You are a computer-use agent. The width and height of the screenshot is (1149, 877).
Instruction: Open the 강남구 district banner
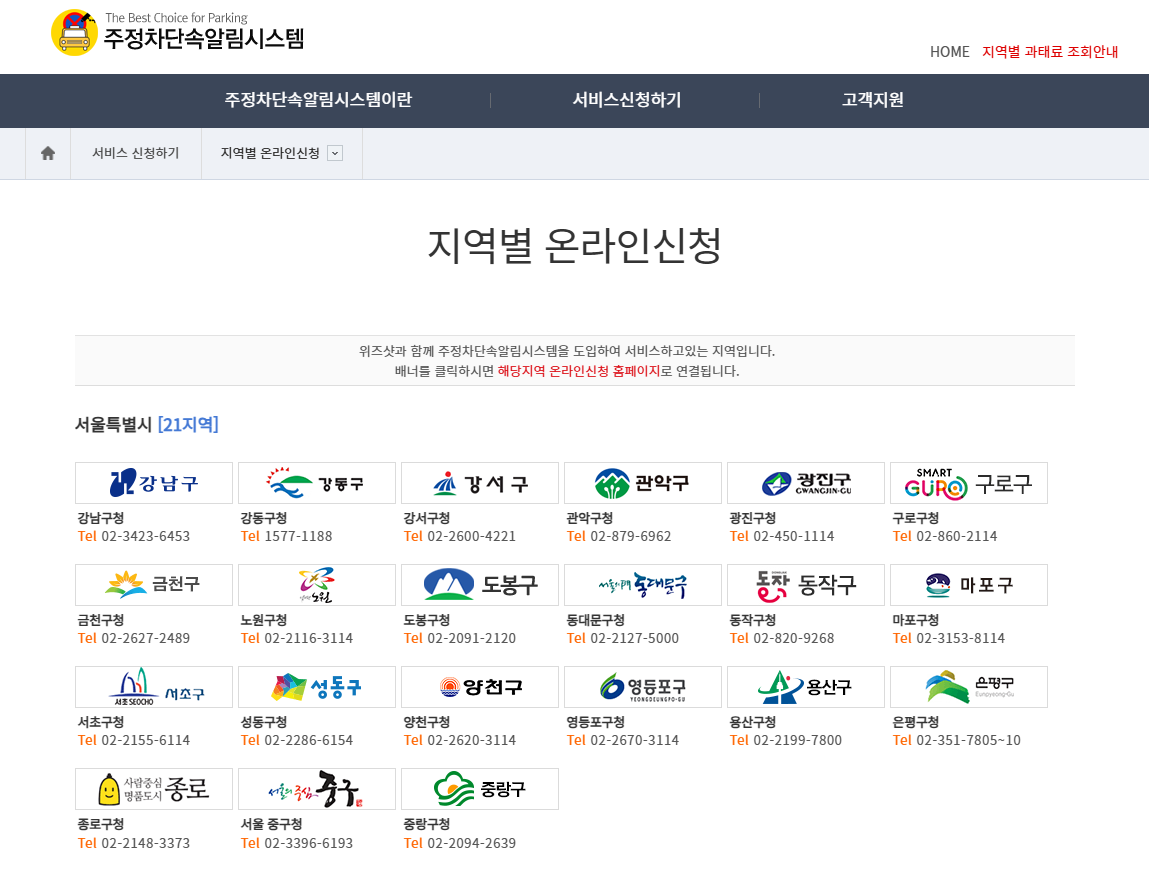tap(154, 483)
